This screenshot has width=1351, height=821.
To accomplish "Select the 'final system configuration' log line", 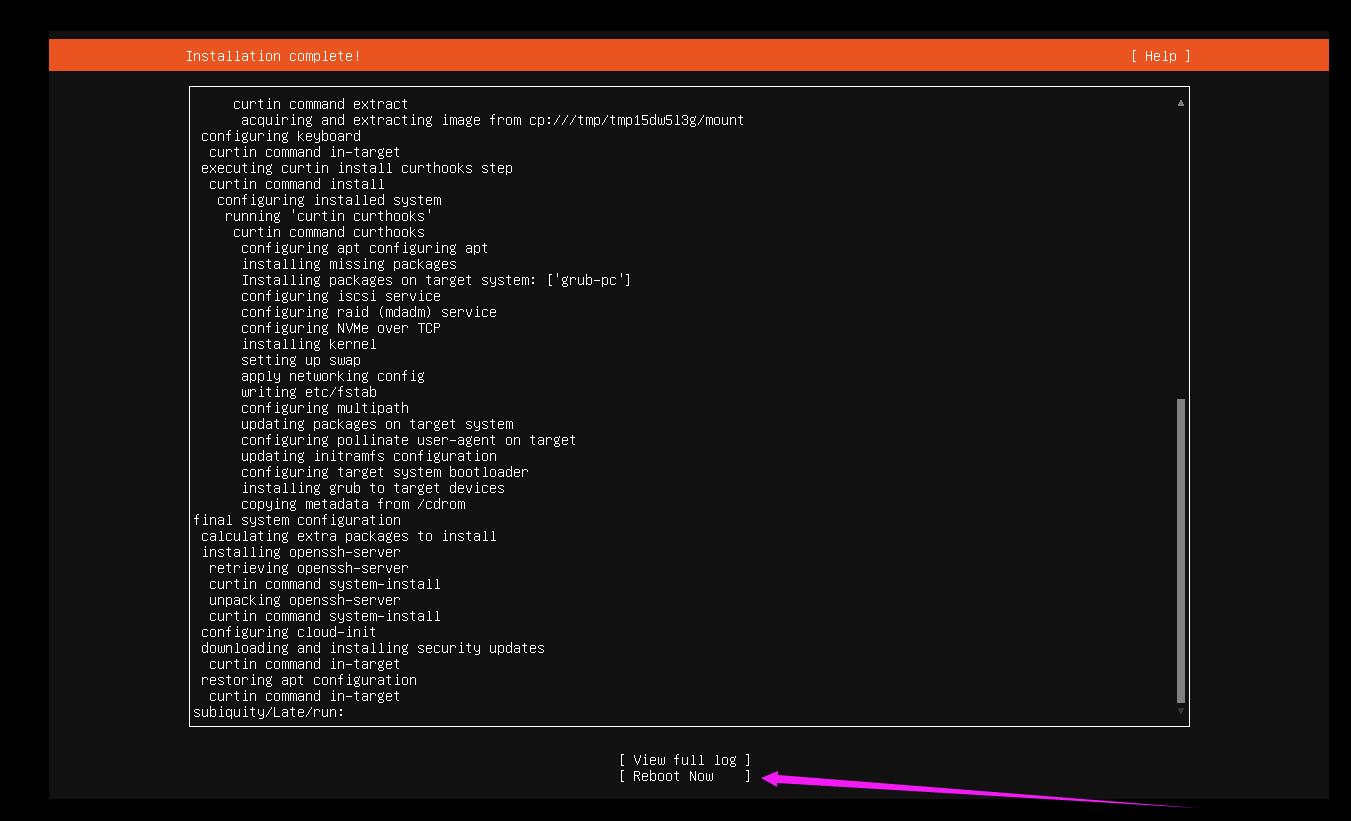I will tap(297, 520).
